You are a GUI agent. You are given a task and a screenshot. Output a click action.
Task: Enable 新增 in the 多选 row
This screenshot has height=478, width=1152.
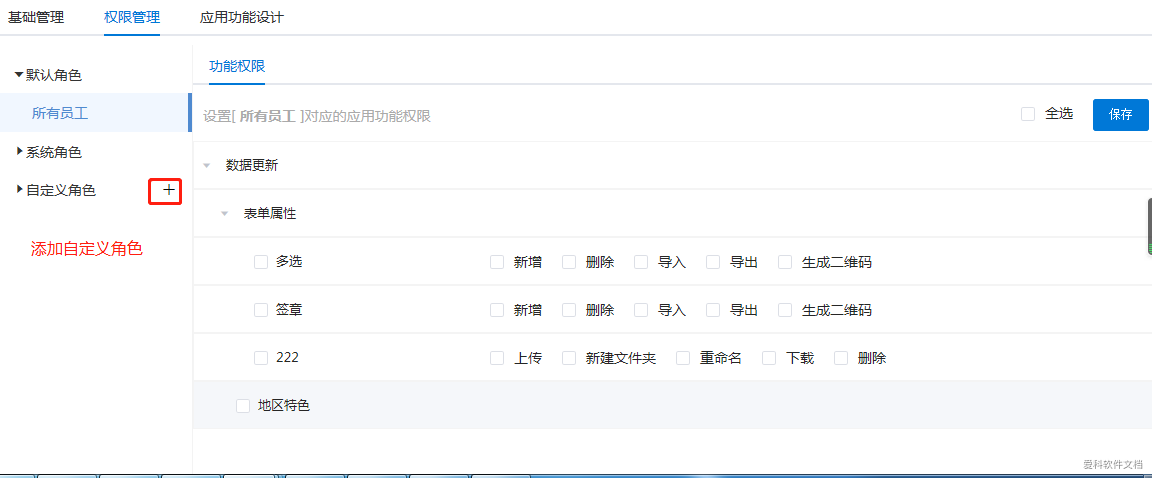497,262
